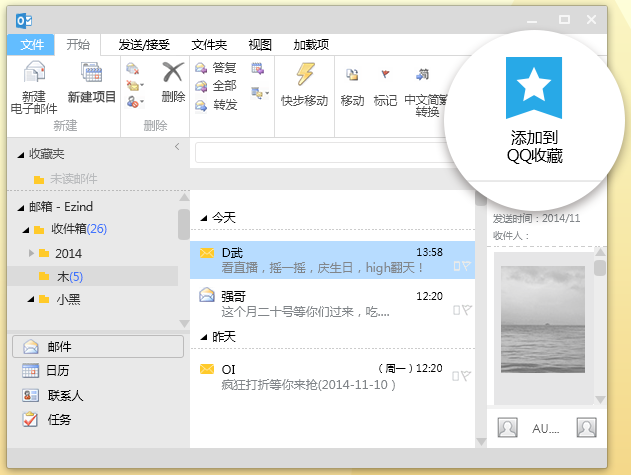
Task: Click the clean up icon in 删除 group
Action: click(x=134, y=85)
